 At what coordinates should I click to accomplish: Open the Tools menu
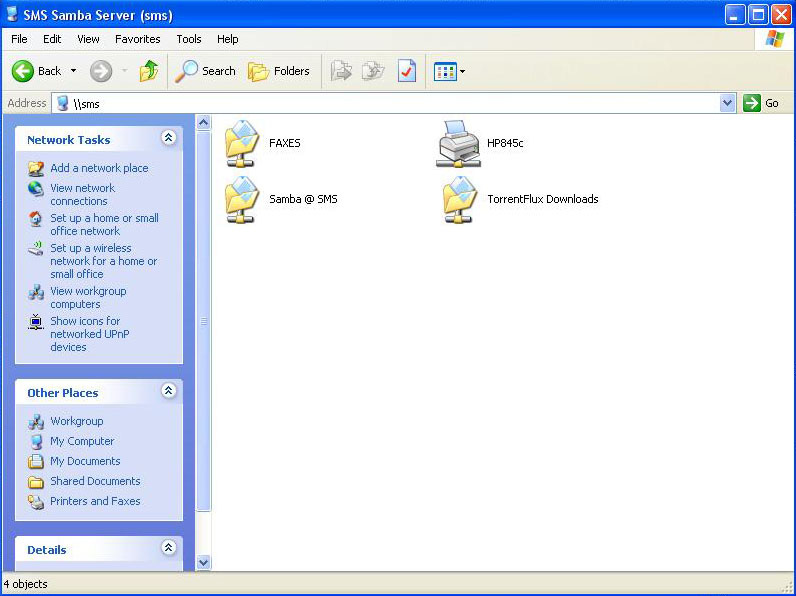point(189,39)
